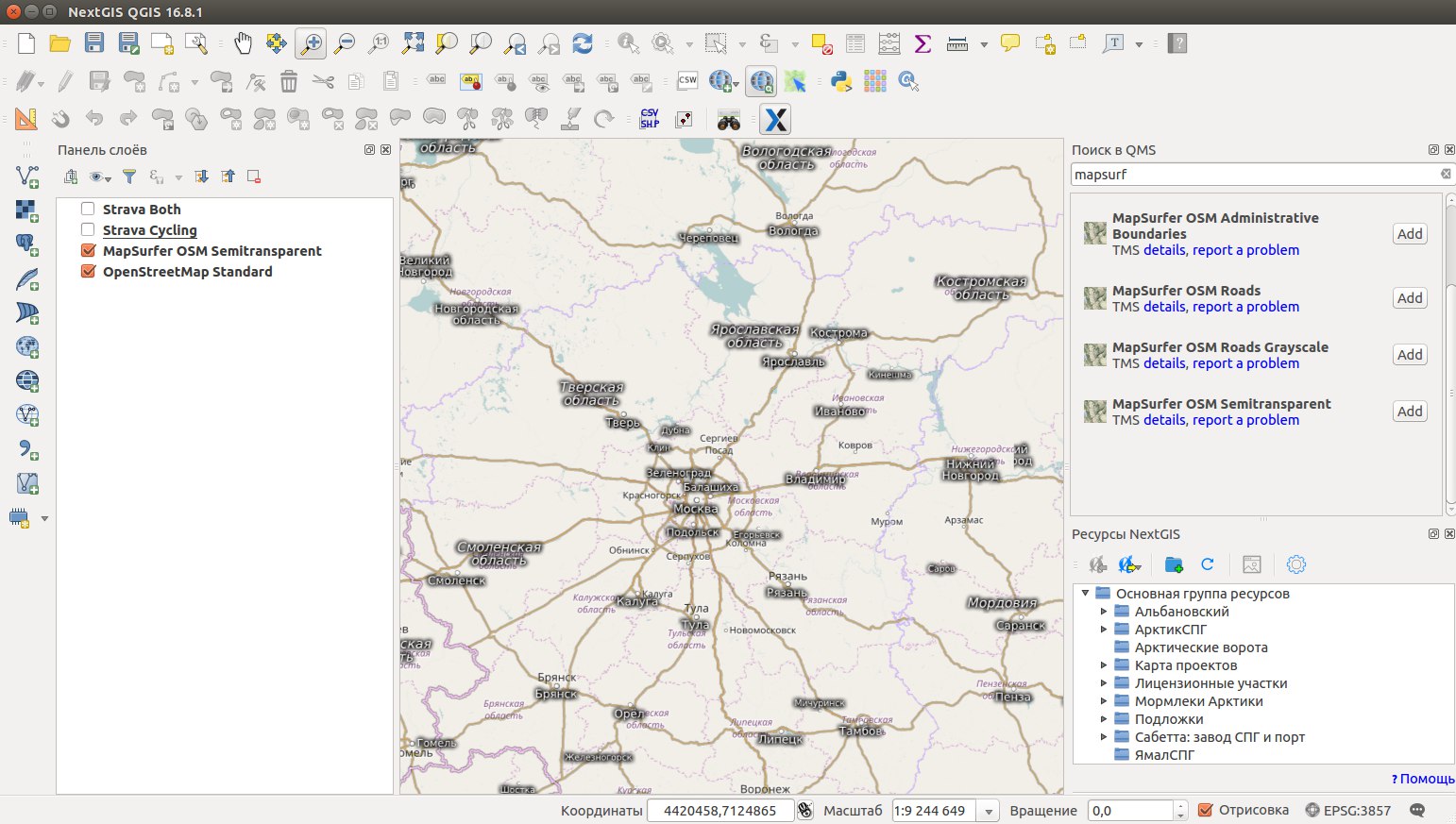Click the CSV SHP converter icon

coord(650,120)
